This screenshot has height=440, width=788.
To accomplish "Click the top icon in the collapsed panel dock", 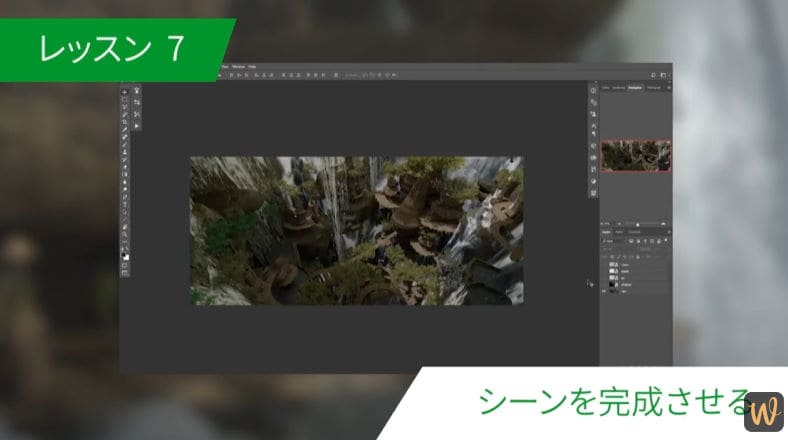I will [593, 88].
